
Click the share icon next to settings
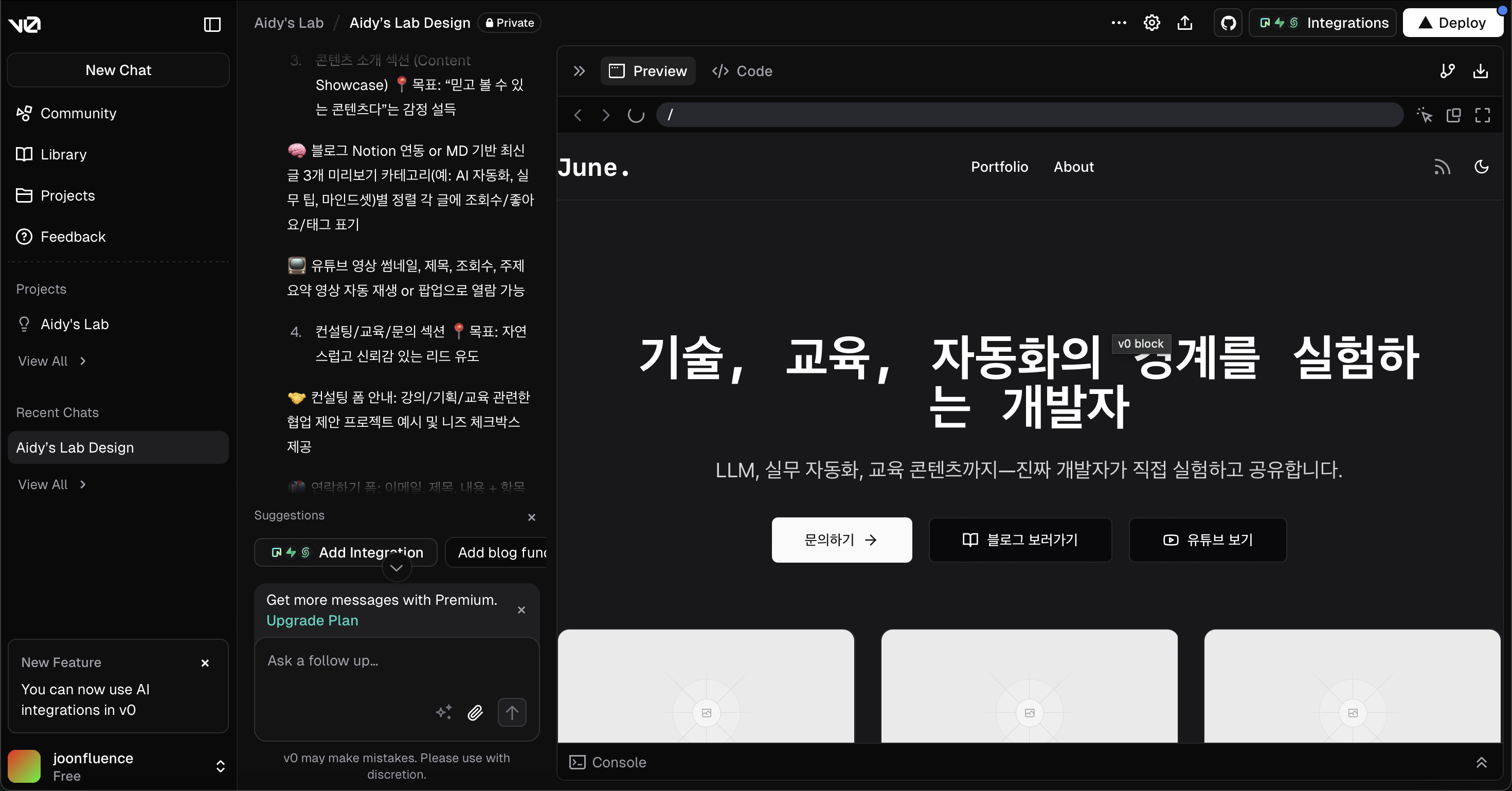point(1184,23)
